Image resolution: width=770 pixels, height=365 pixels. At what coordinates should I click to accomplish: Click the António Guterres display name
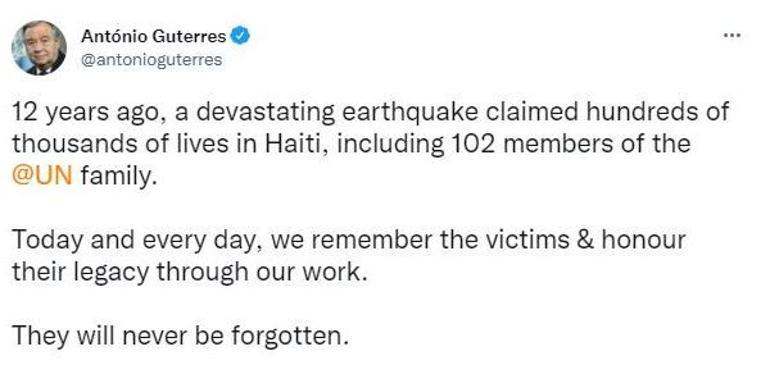[154, 36]
